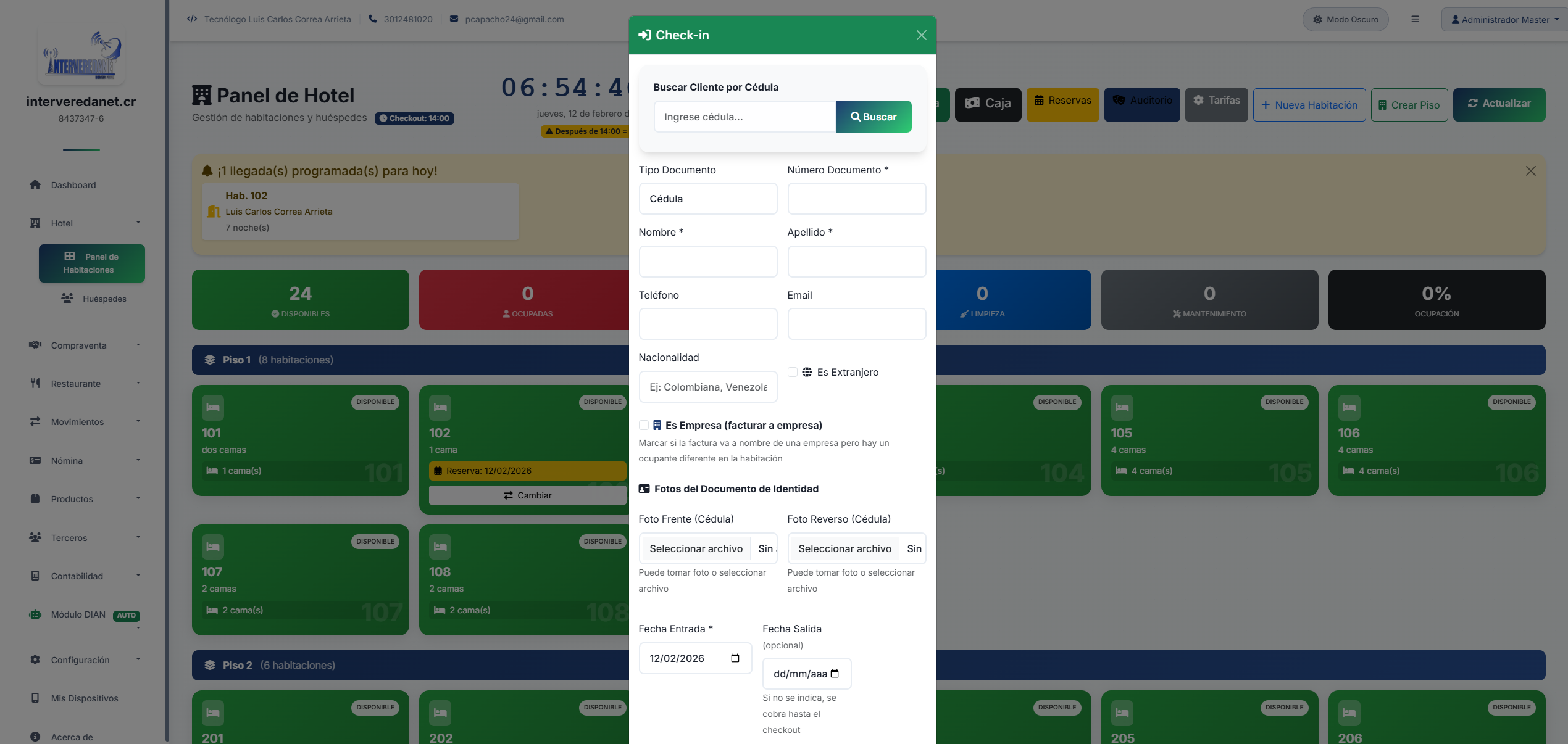Open calendar picker in Fecha Entrada field

coord(735,658)
